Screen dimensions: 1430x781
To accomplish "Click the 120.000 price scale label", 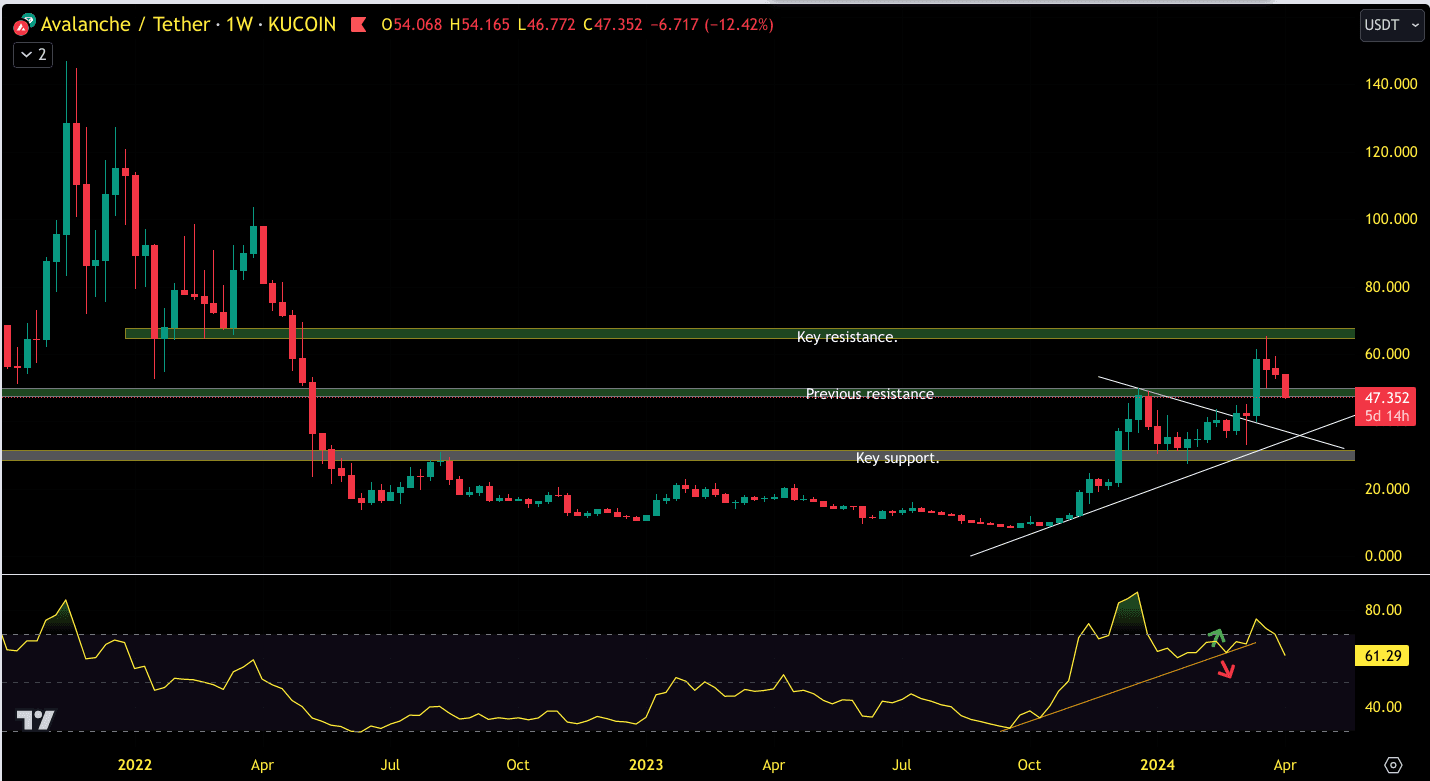I will coord(1393,152).
